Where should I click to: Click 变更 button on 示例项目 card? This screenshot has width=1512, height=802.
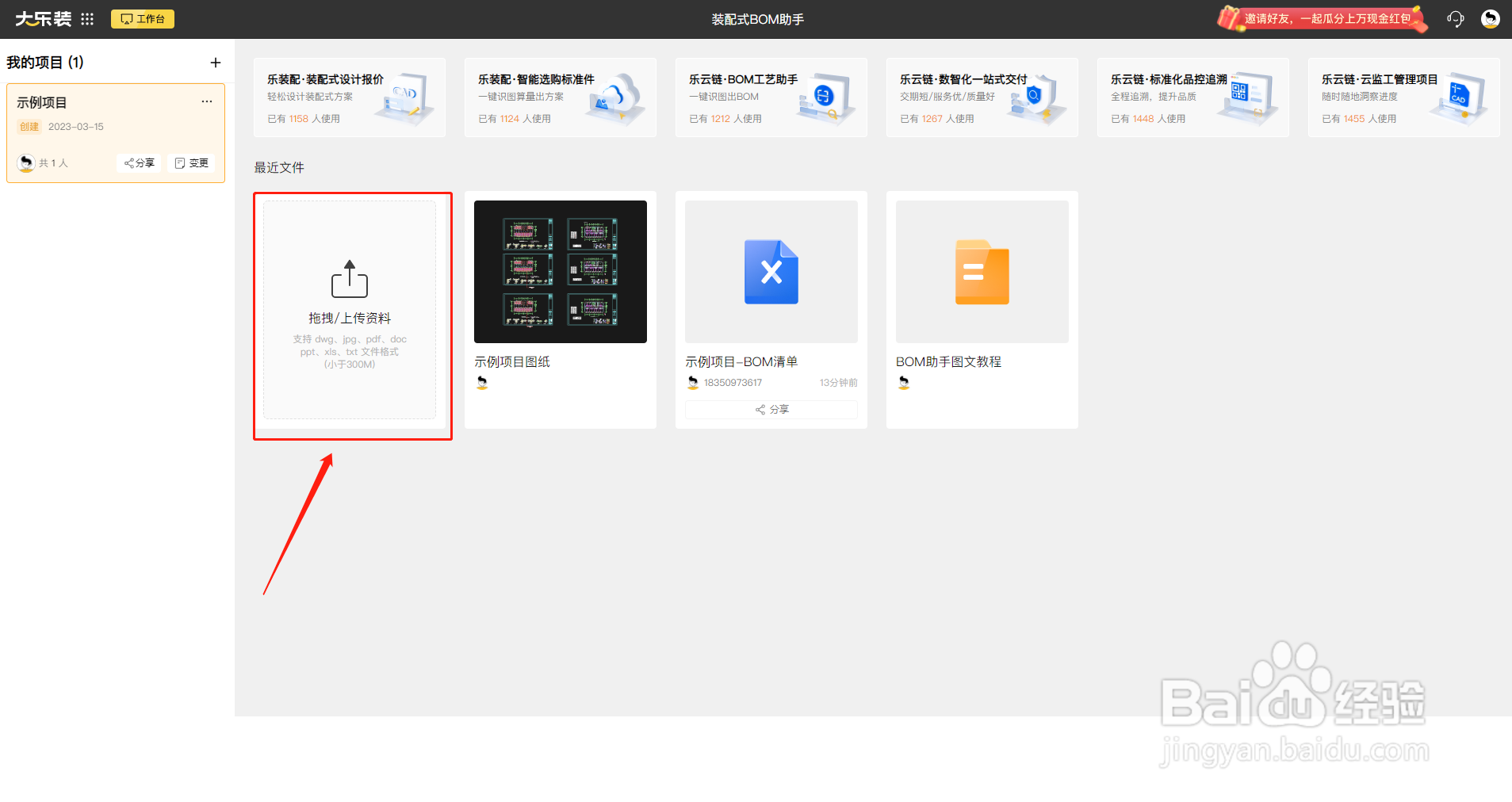pos(191,163)
